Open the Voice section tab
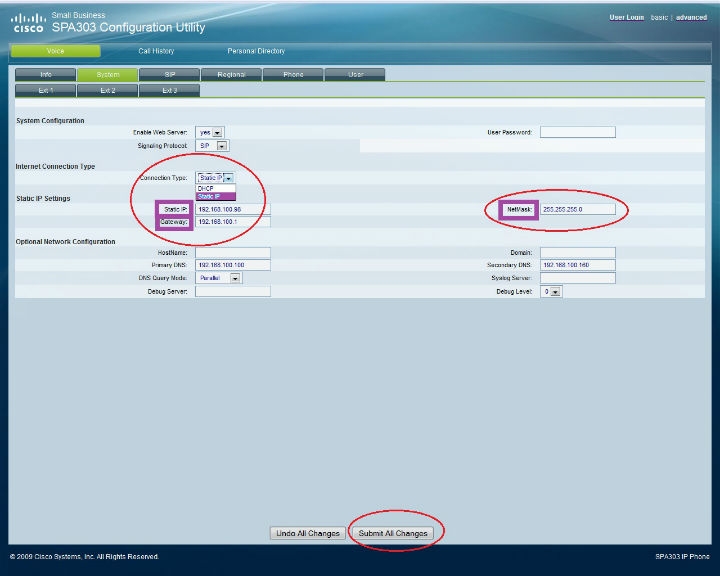Image resolution: width=720 pixels, height=576 pixels. (56, 51)
